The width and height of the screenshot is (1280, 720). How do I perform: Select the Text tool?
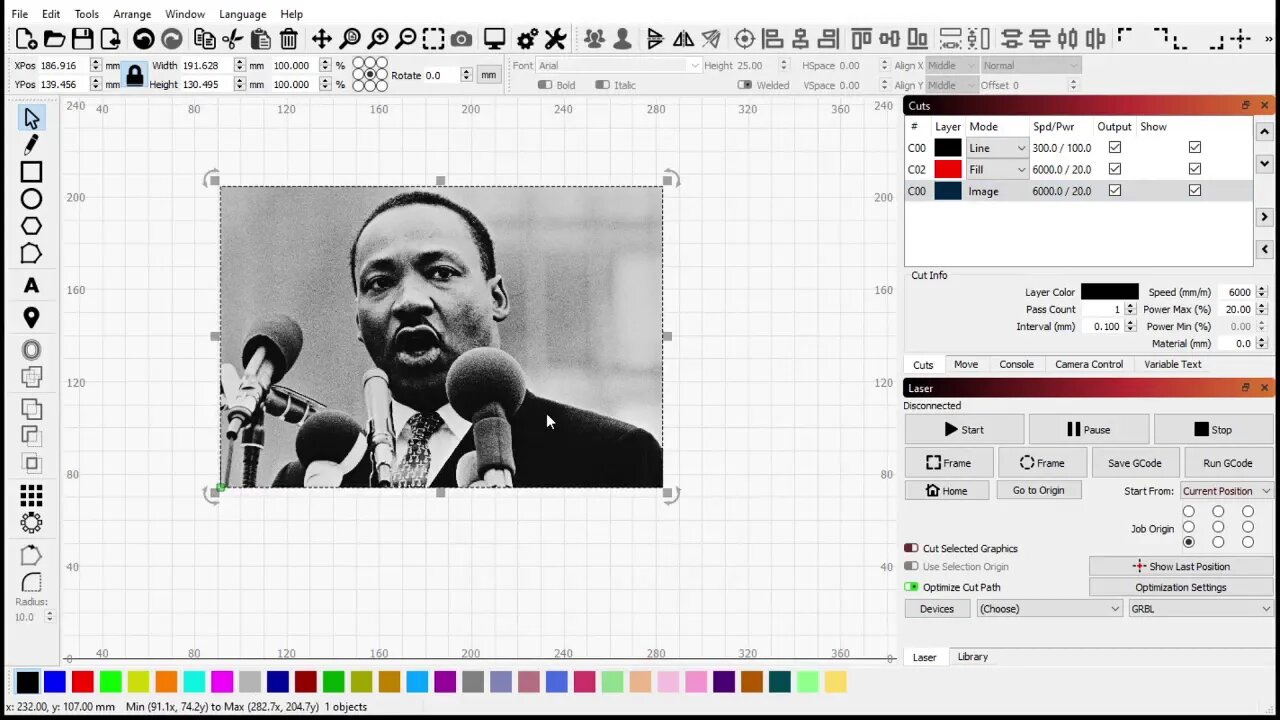tap(31, 286)
